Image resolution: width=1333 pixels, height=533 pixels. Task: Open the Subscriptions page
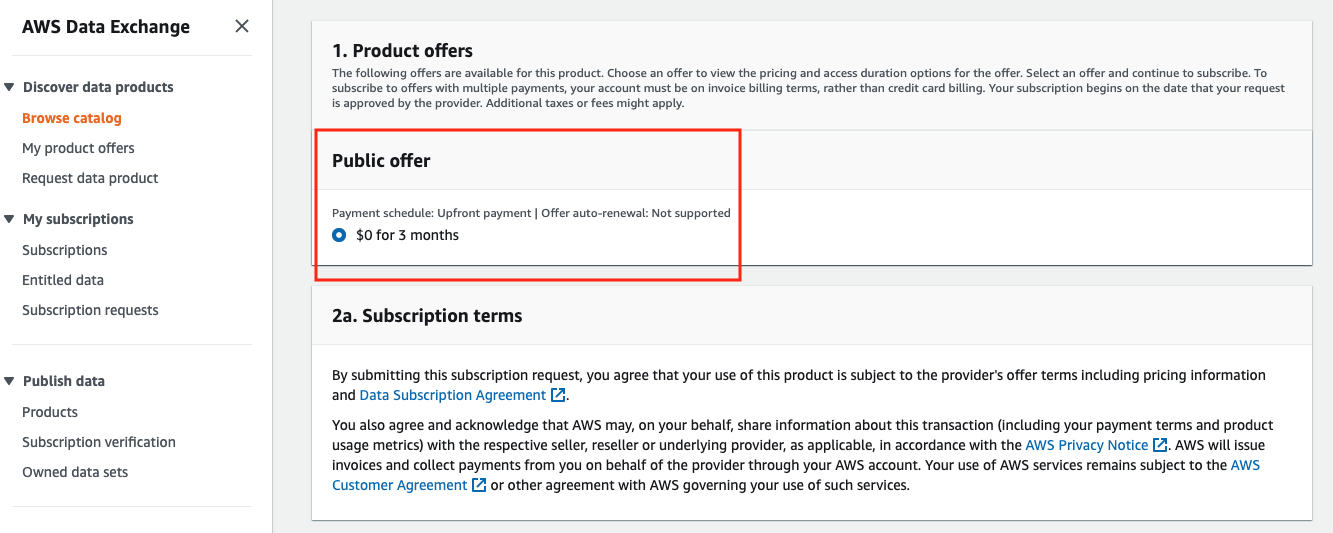coord(65,250)
